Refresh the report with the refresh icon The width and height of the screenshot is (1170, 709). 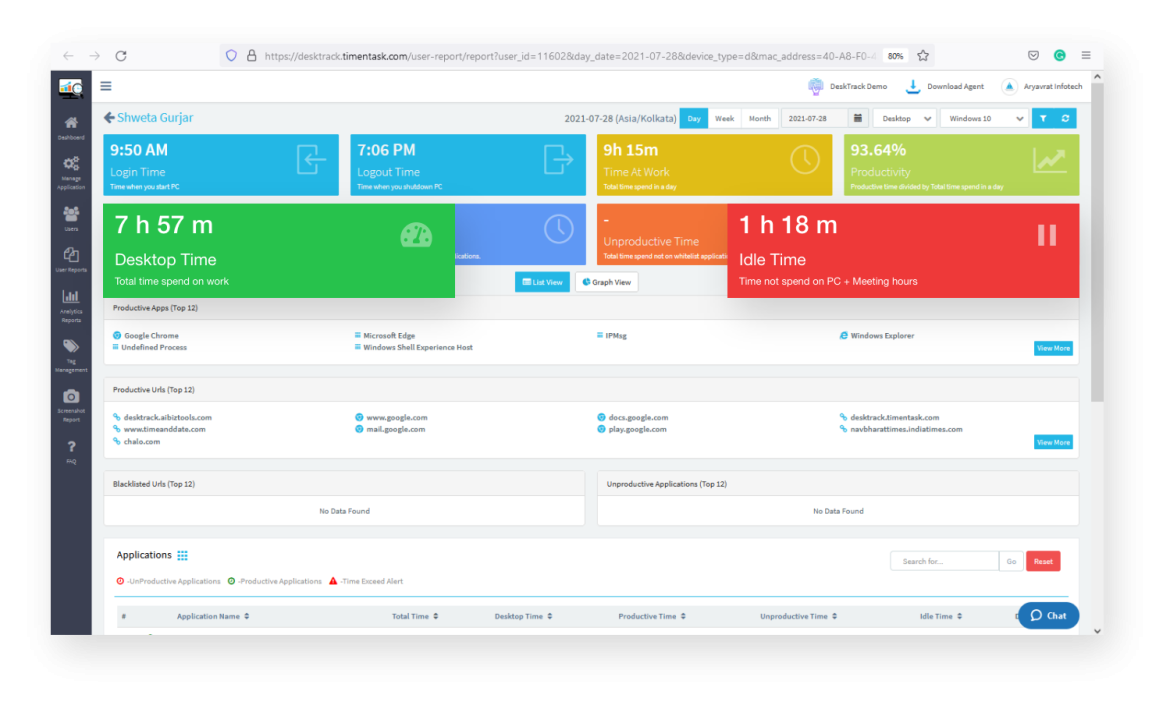pos(1065,118)
